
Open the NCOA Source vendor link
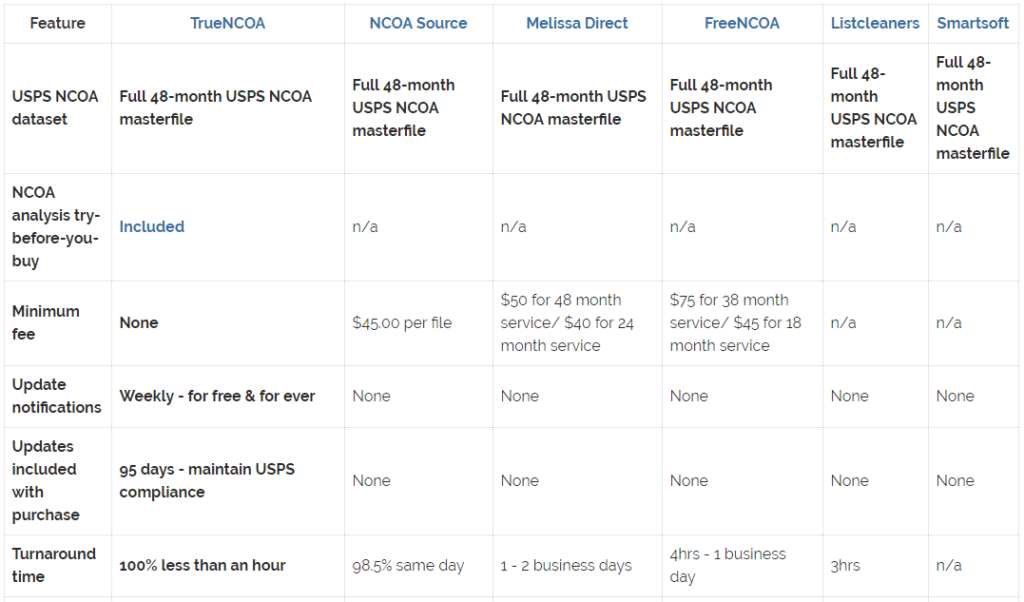[x=418, y=23]
